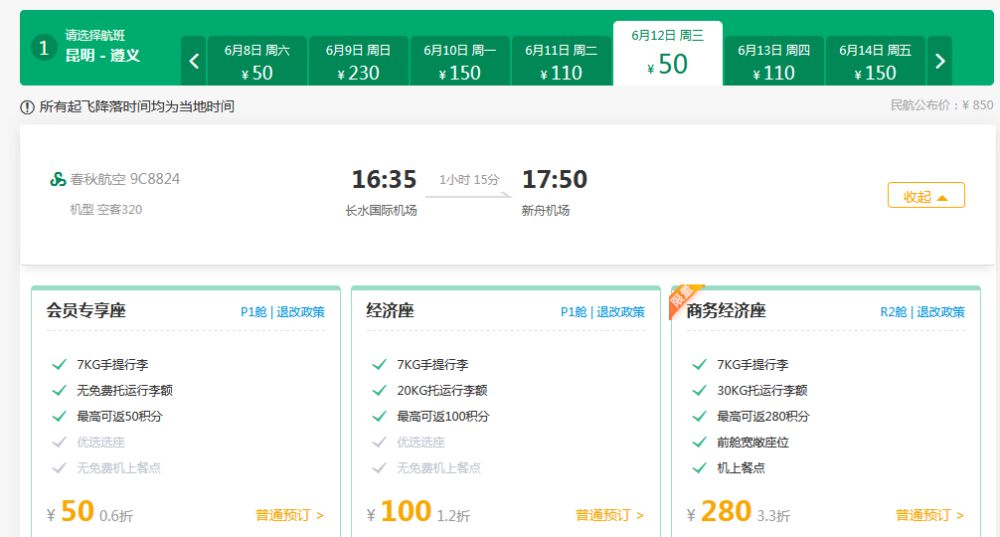The image size is (1000, 537).
Task: Click the 商务经济座 card title
Action: pos(726,311)
